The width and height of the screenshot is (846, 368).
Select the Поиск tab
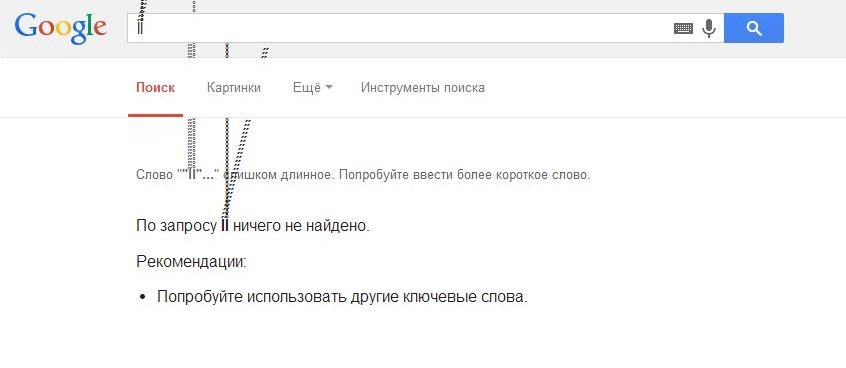tap(155, 87)
